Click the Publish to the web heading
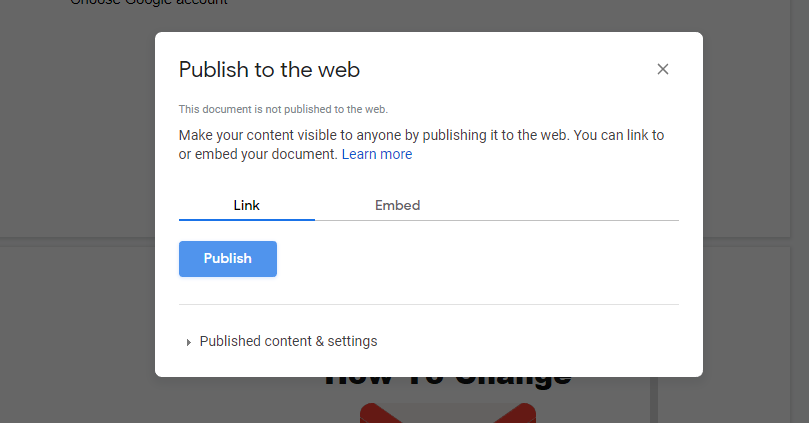Image resolution: width=809 pixels, height=423 pixels. (269, 69)
